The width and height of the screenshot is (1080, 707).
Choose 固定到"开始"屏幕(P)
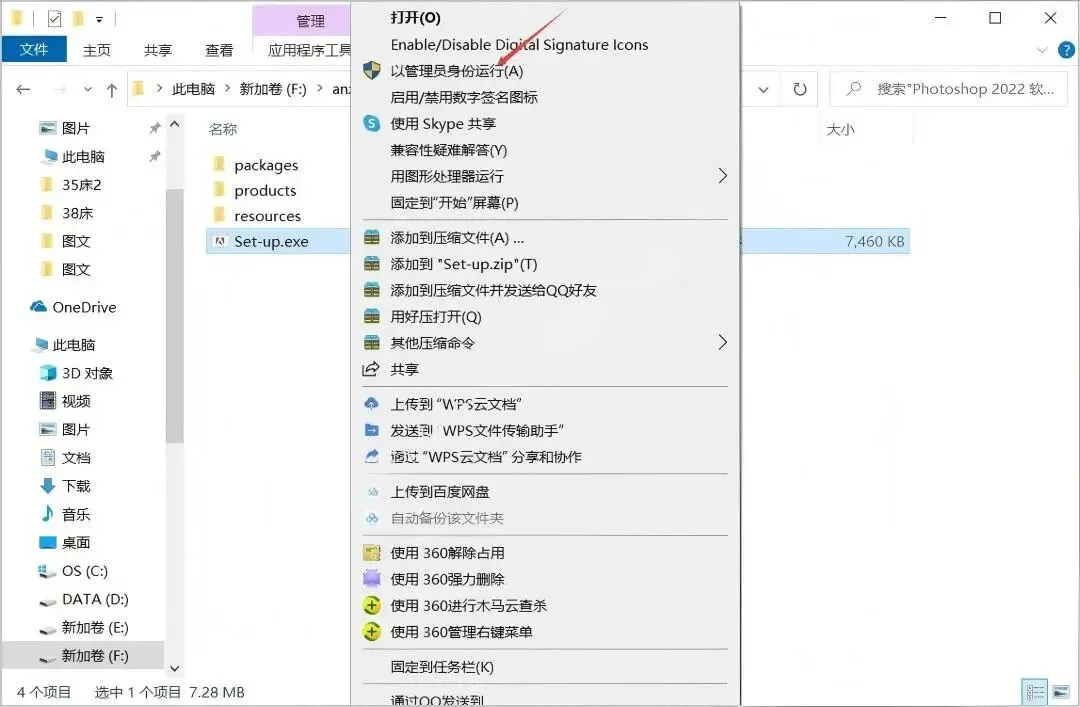tap(454, 203)
